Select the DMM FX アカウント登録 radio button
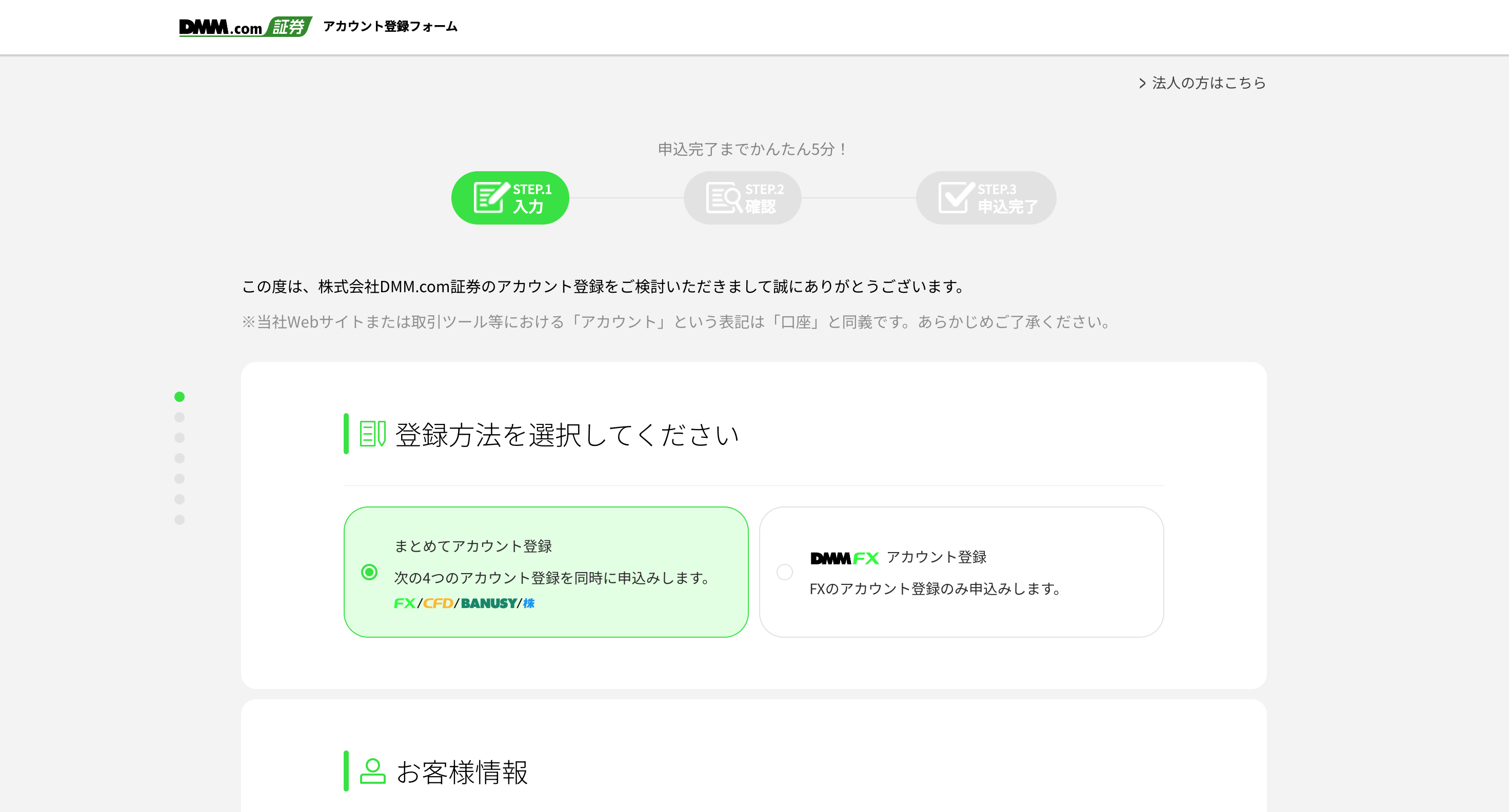The height and width of the screenshot is (812, 1509). pos(784,572)
